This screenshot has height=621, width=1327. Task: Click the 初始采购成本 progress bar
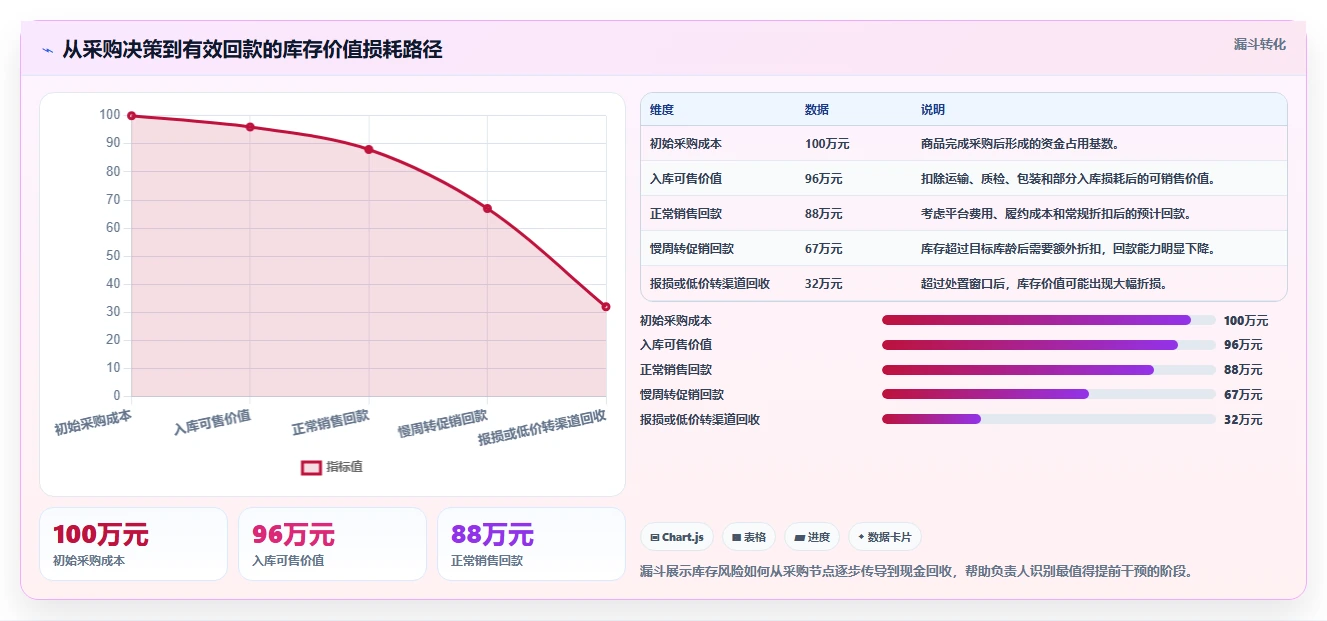[1049, 320]
